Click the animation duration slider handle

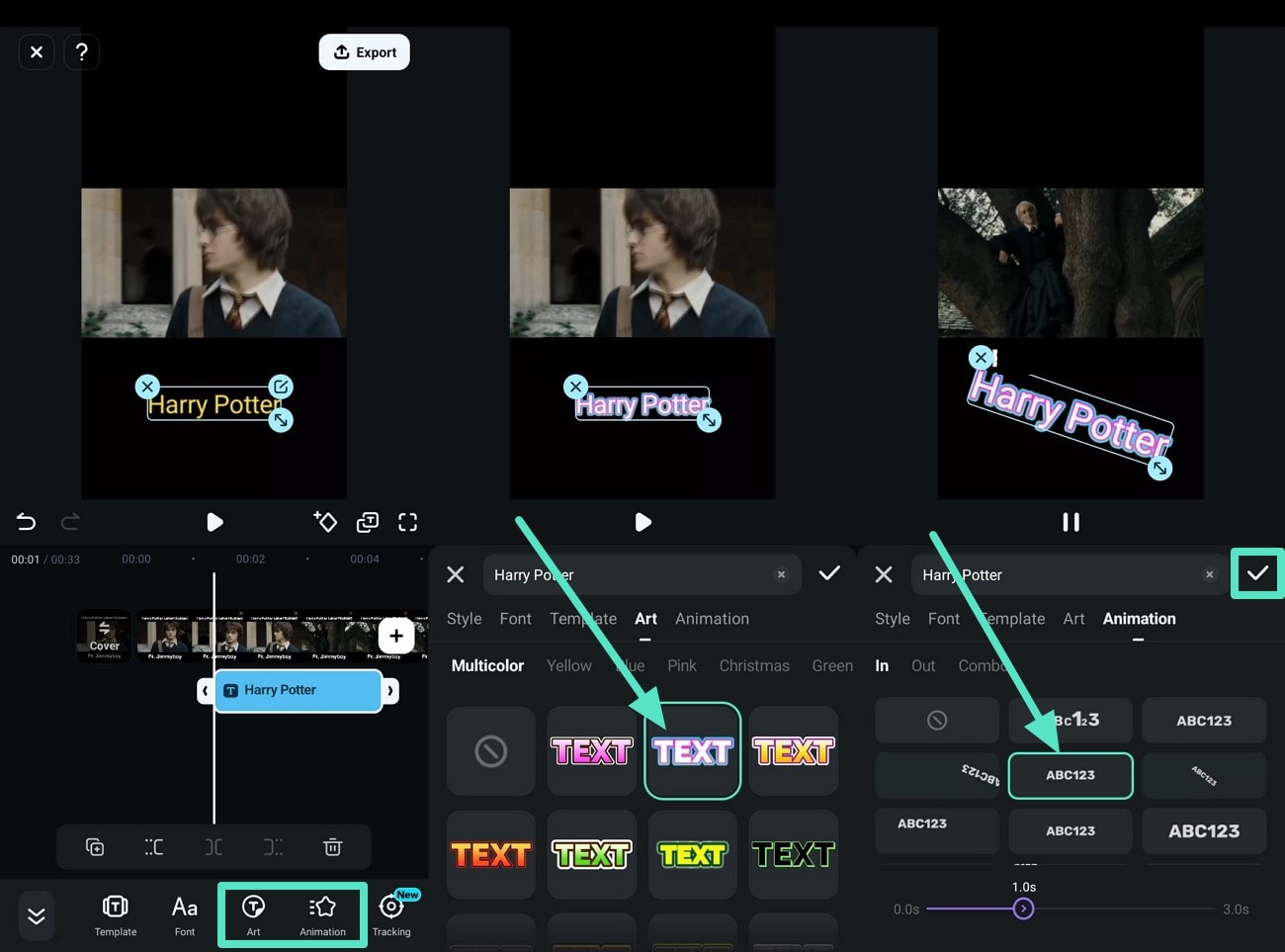[x=1024, y=909]
